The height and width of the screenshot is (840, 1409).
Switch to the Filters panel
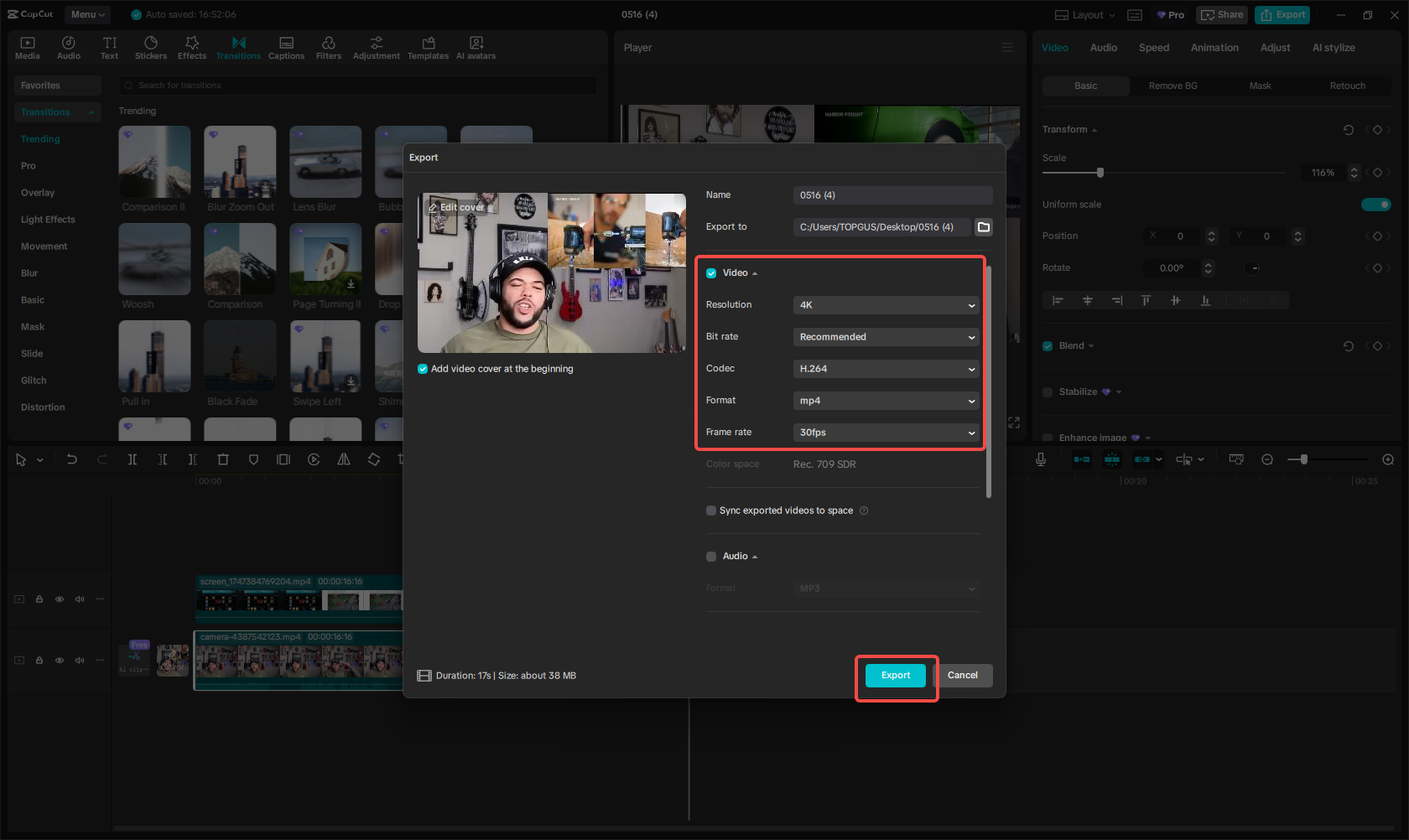(328, 46)
